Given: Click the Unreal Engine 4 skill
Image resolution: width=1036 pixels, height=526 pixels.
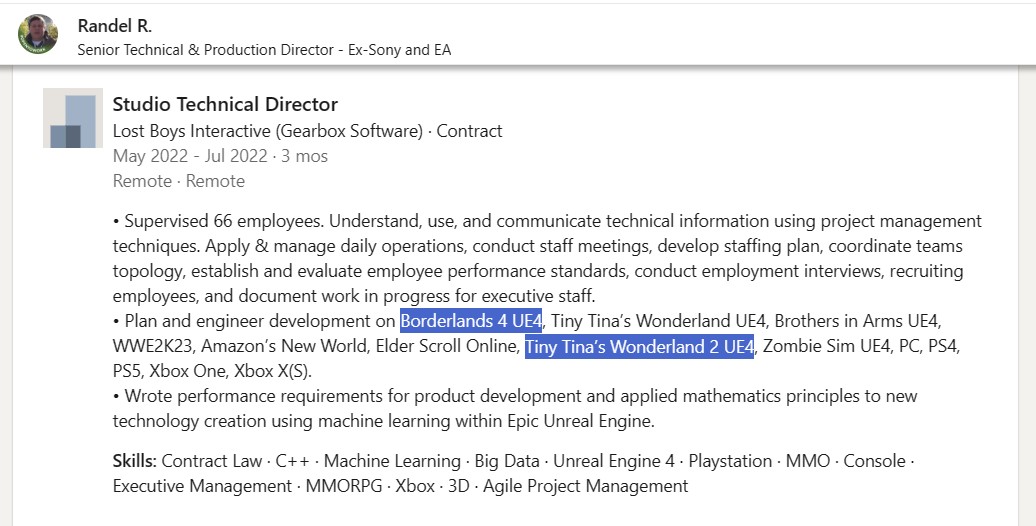Looking at the screenshot, I should 613,461.
